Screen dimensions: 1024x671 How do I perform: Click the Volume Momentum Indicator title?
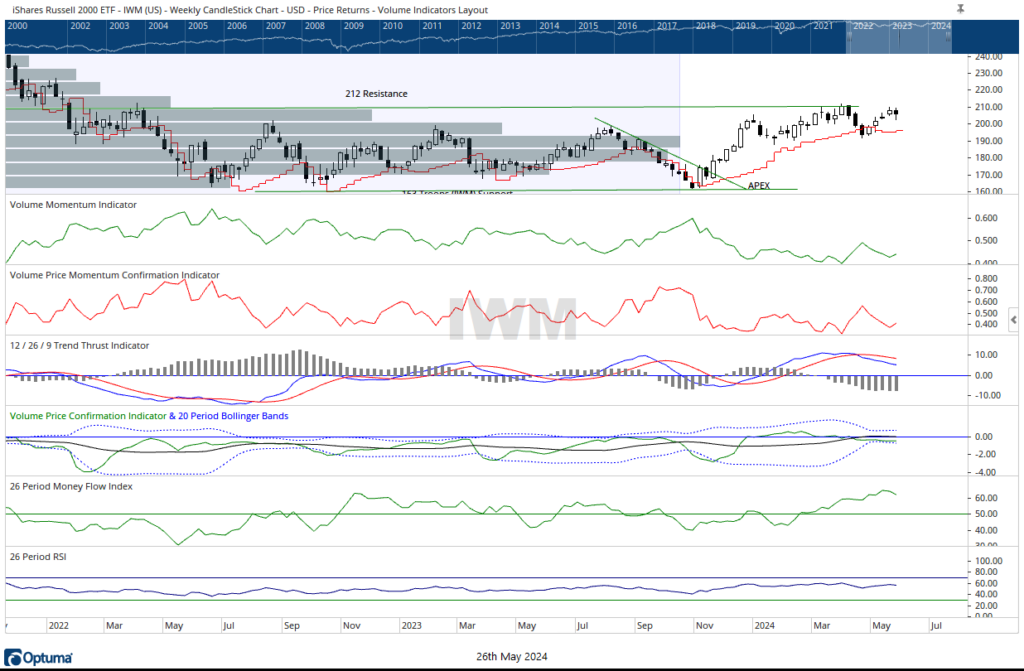[x=73, y=204]
